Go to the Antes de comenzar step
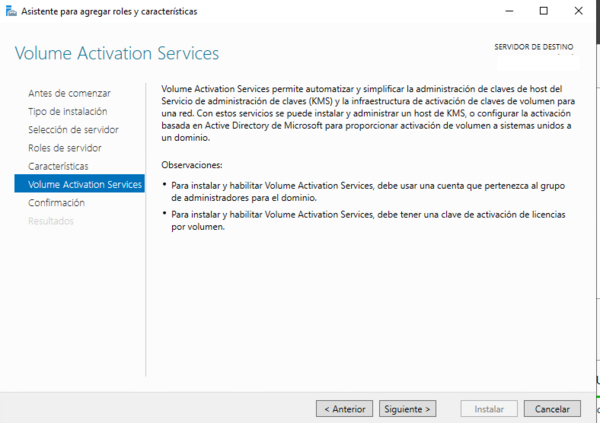The height and width of the screenshot is (423, 600). tap(69, 93)
